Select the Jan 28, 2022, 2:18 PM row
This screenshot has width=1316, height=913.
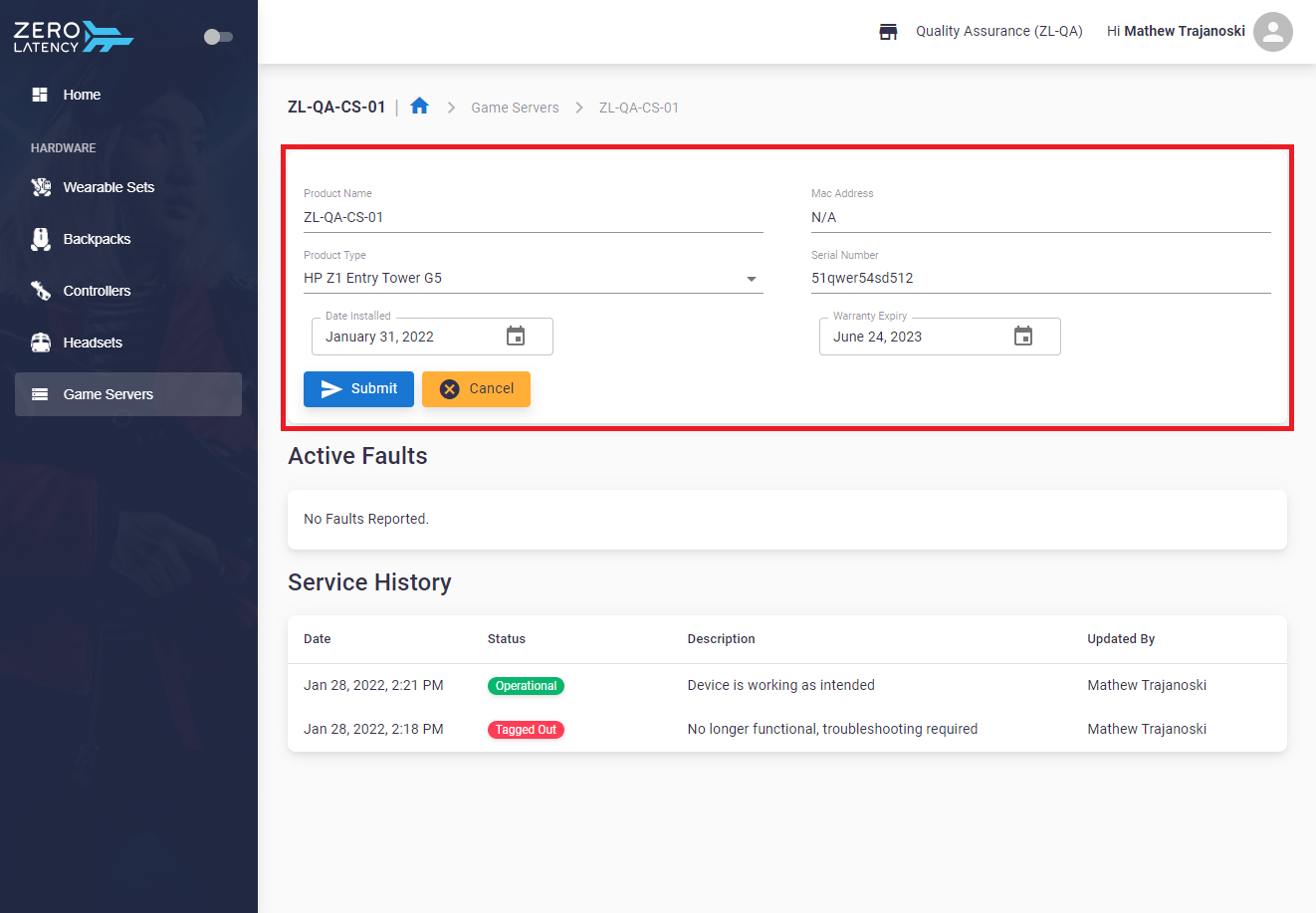[x=787, y=730]
